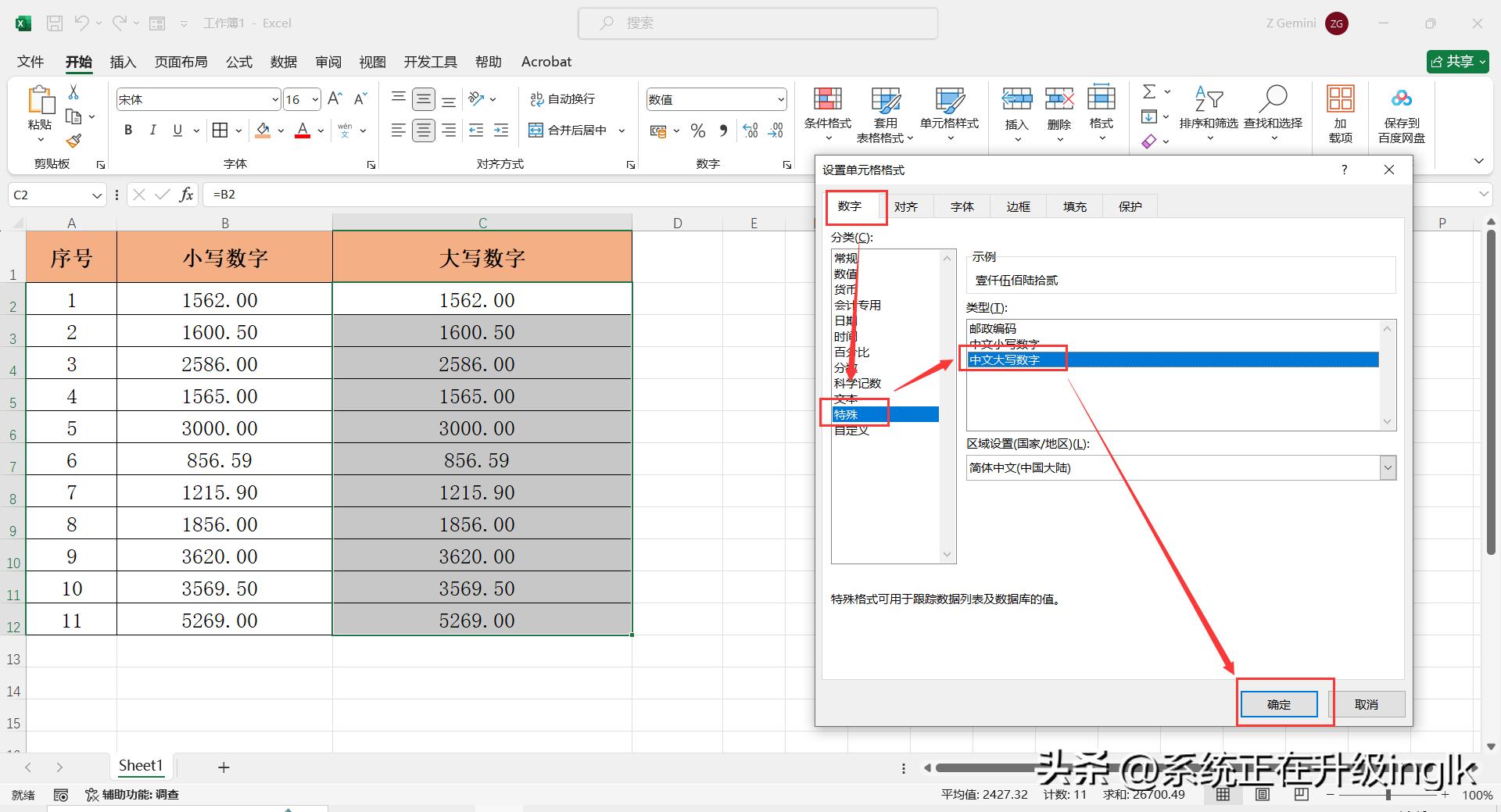Click the Find and Select magnifier
The width and height of the screenshot is (1501, 812).
1273,100
